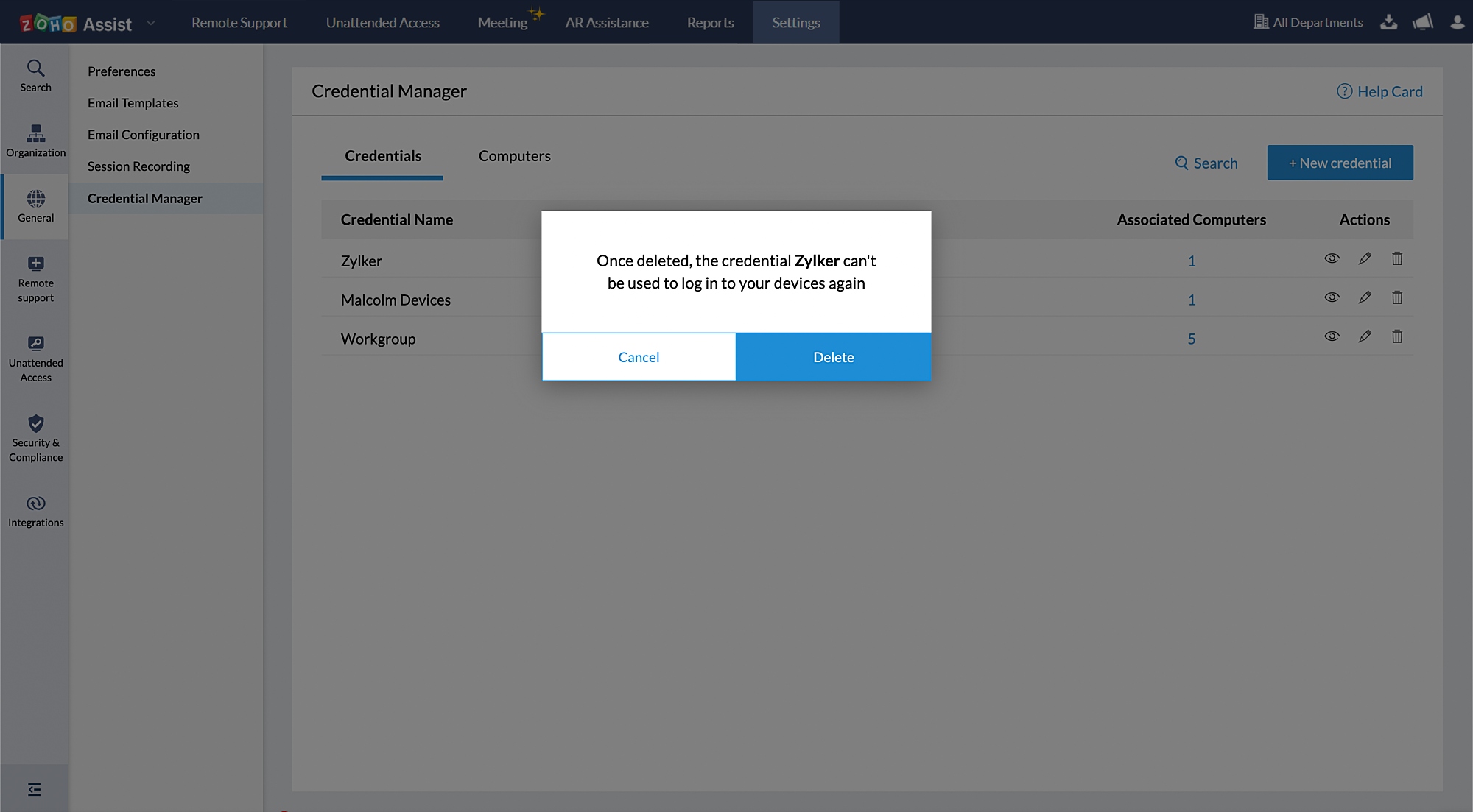1473x812 pixels.
Task: Cancel the credential deletion
Action: (x=639, y=357)
